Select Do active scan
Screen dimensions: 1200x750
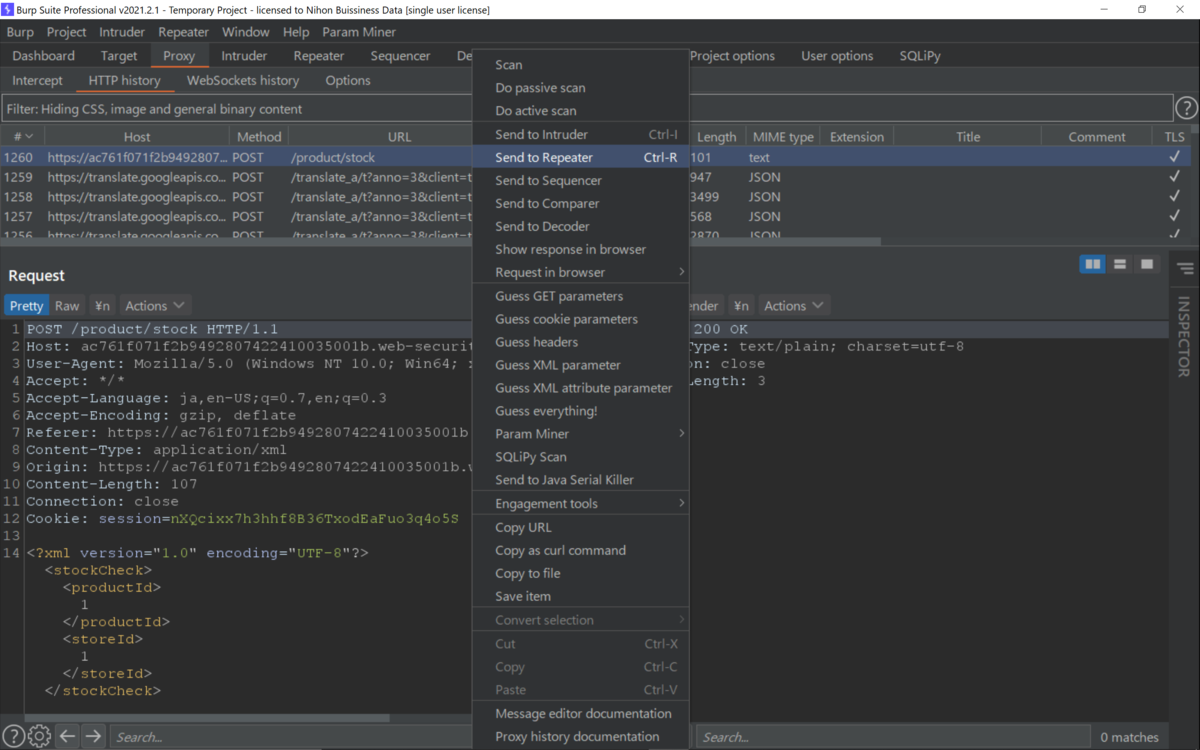coord(580,111)
